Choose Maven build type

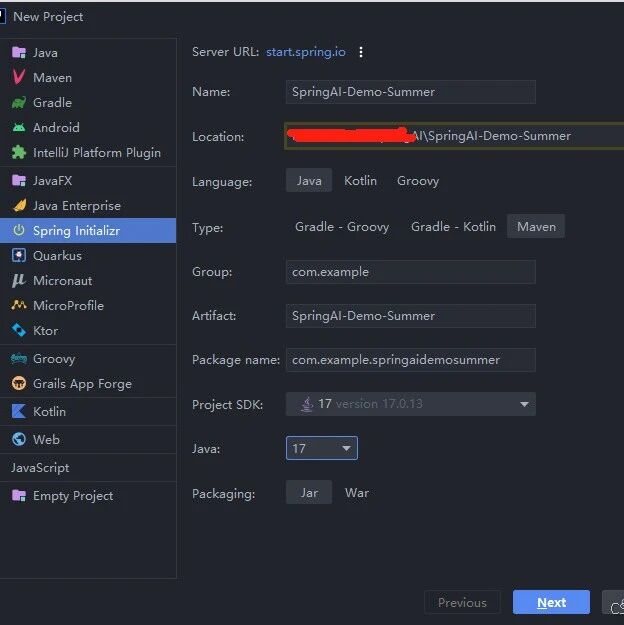(536, 227)
